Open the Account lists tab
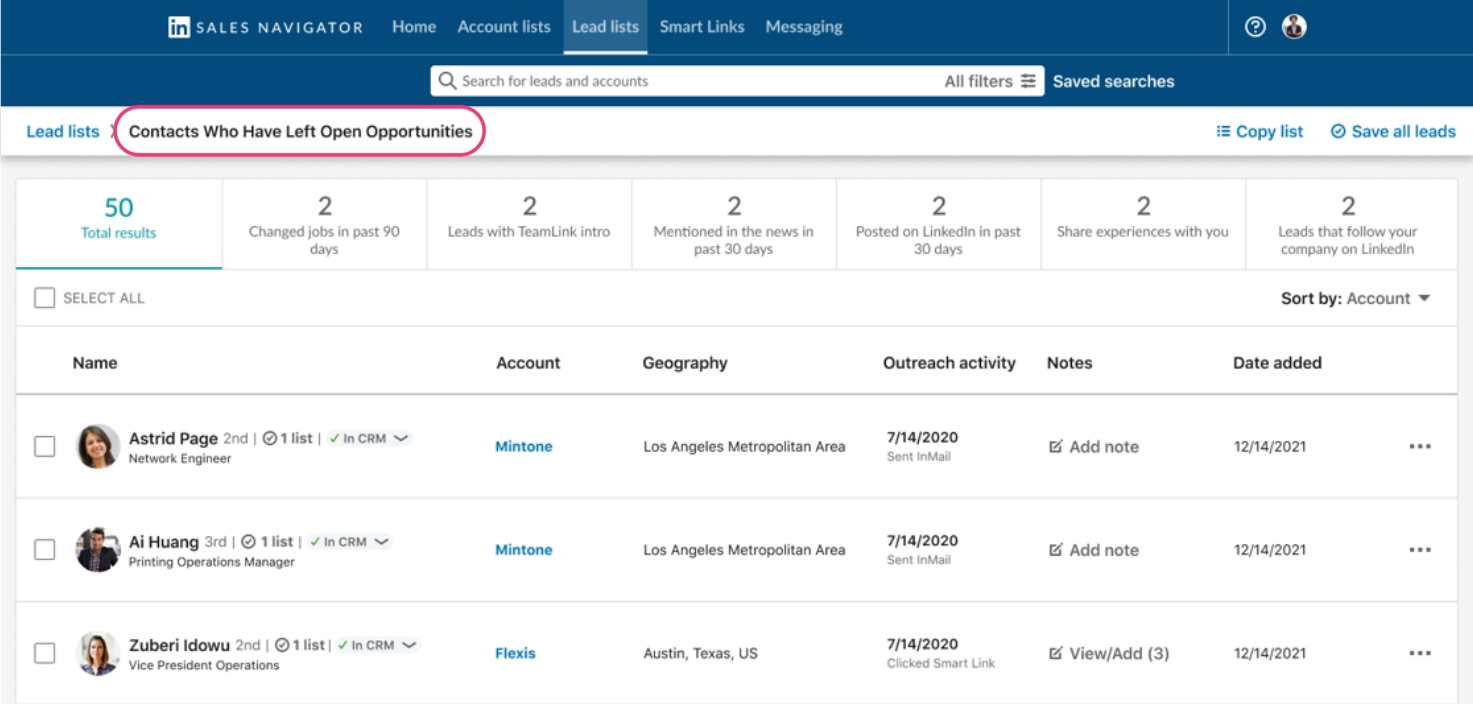 pyautogui.click(x=504, y=27)
